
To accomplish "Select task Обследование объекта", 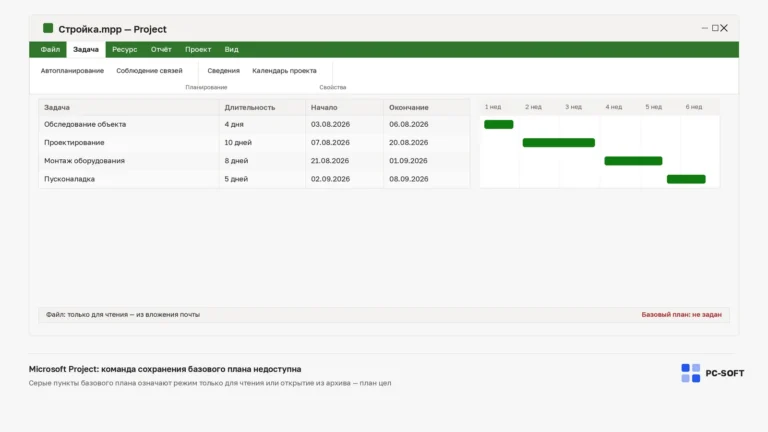I will [x=85, y=124].
